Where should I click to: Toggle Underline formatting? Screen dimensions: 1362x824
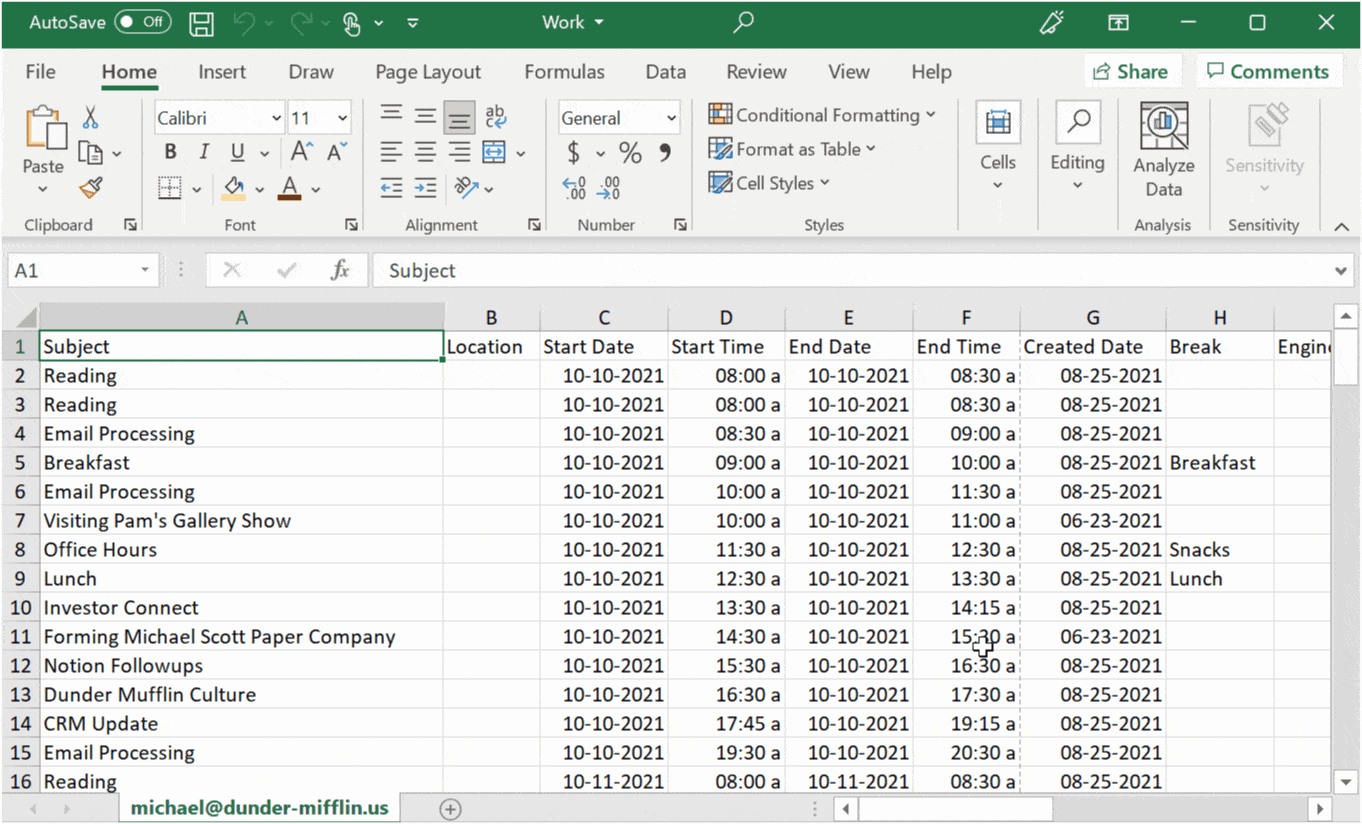237,152
